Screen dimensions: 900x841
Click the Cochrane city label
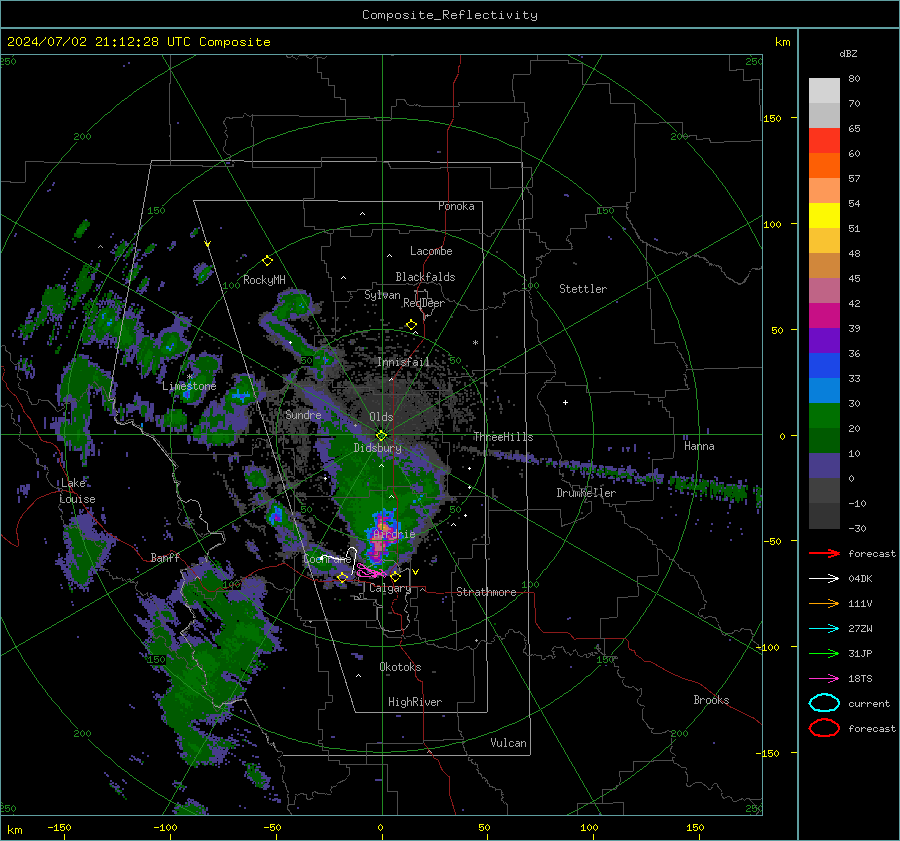point(327,559)
